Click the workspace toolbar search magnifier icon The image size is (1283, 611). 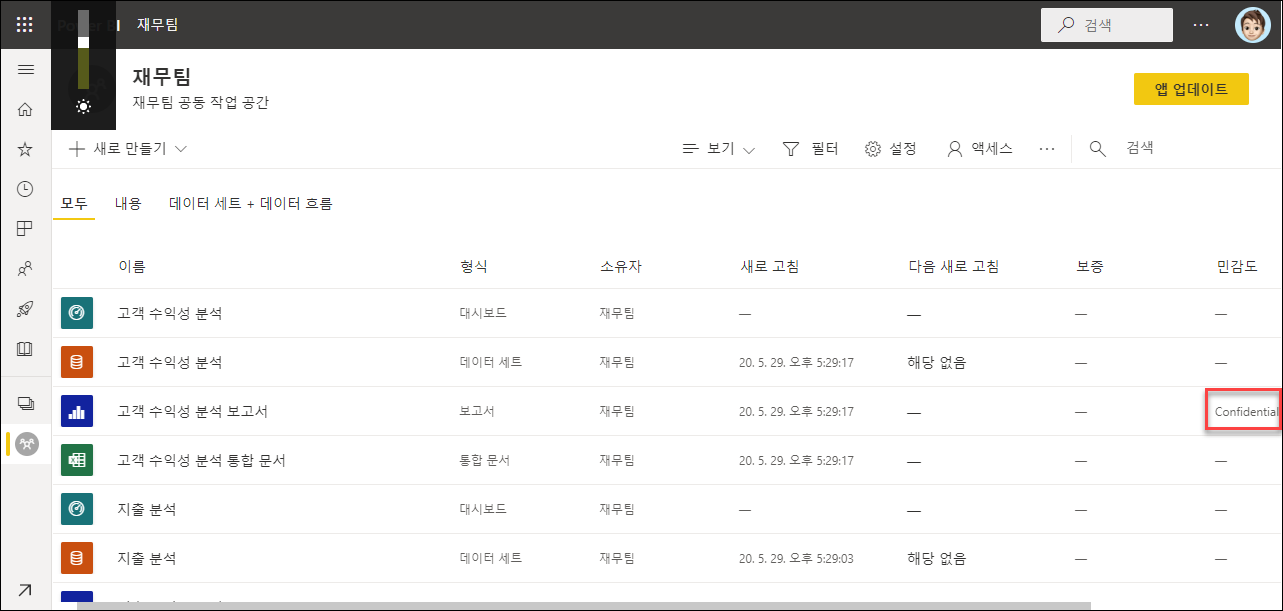1098,148
